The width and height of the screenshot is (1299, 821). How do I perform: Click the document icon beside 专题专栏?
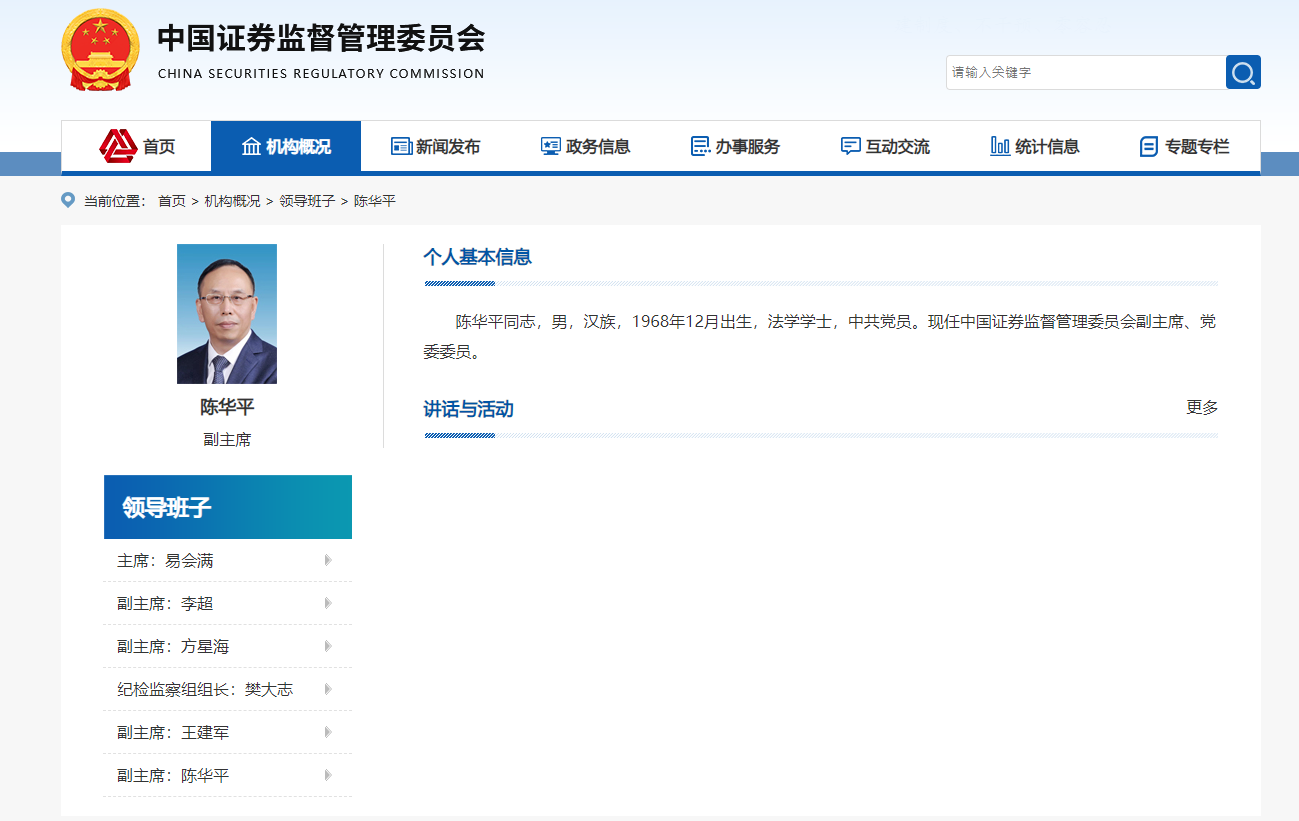(1149, 147)
